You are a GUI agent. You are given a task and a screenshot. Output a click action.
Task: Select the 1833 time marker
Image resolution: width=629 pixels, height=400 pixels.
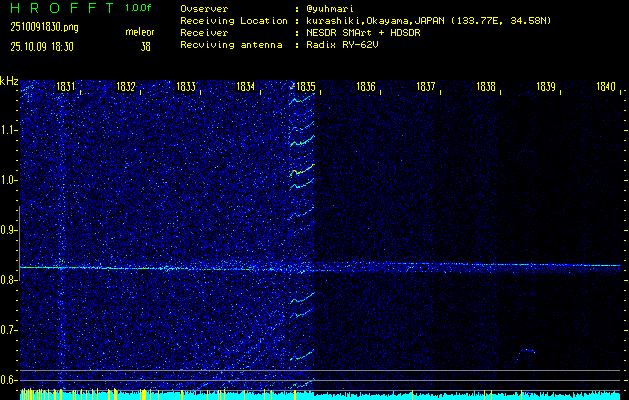[186, 86]
